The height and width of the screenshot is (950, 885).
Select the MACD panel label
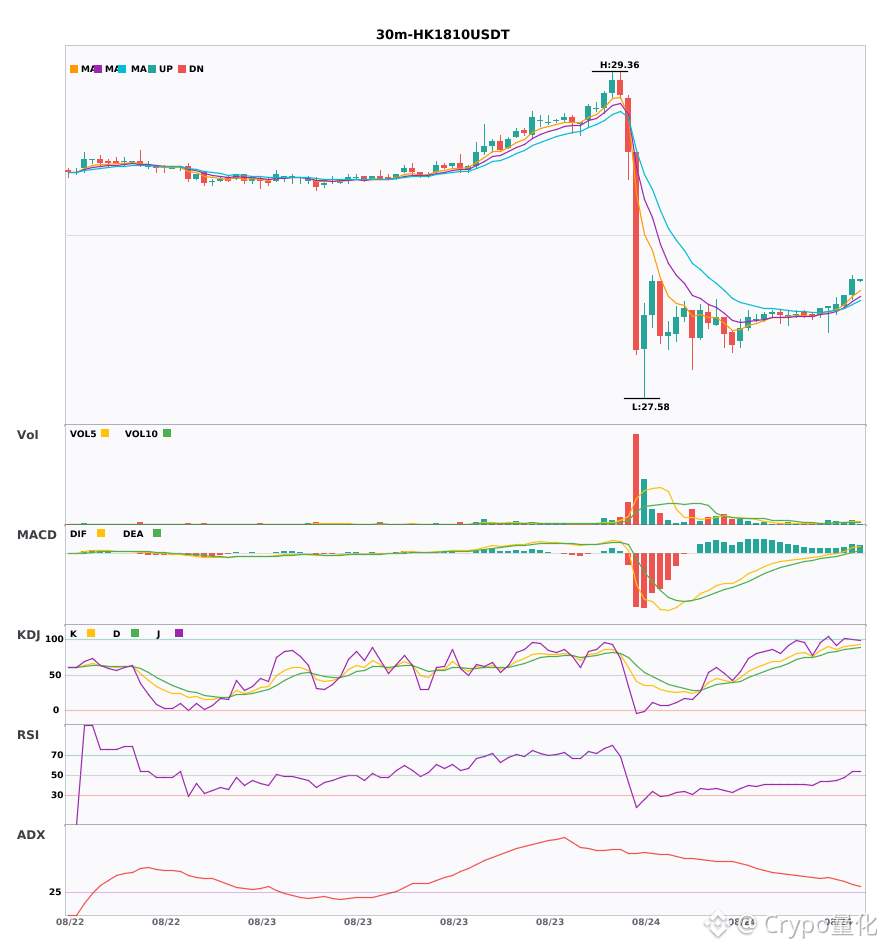pyautogui.click(x=36, y=535)
